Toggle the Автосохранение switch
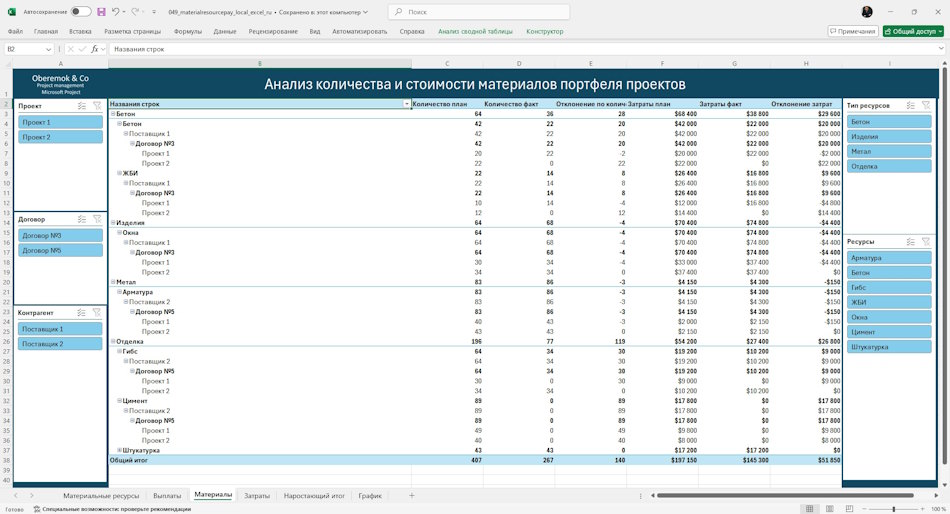950x514 pixels. pyautogui.click(x=81, y=12)
